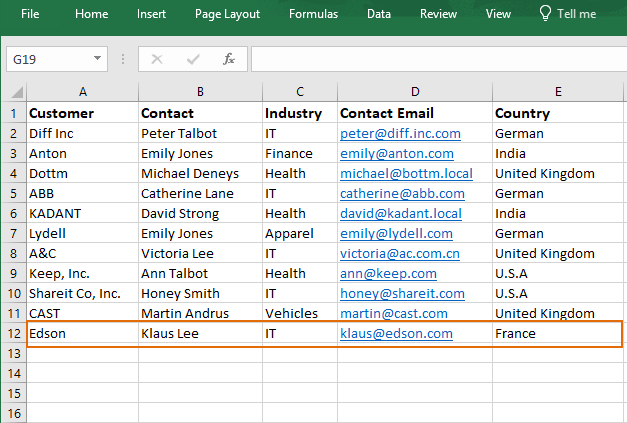Screen dimensions: 627x423
Task: Click the Enter checkmark icon in formula bar
Action: (x=193, y=60)
